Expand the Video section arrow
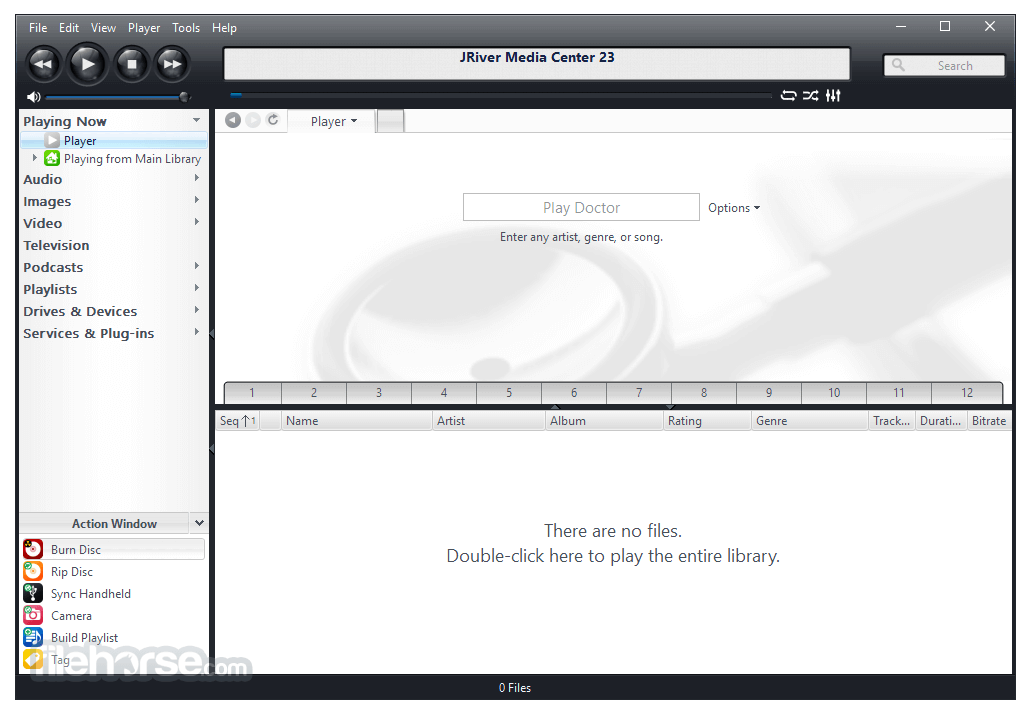Image resolution: width=1031 pixels, height=712 pixels. point(196,222)
